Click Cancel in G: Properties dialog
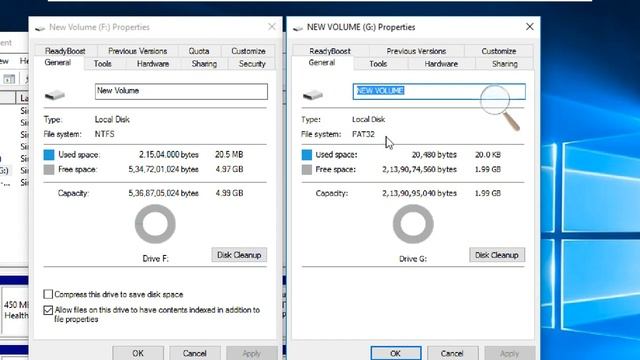This screenshot has width=640, height=360. (452, 353)
